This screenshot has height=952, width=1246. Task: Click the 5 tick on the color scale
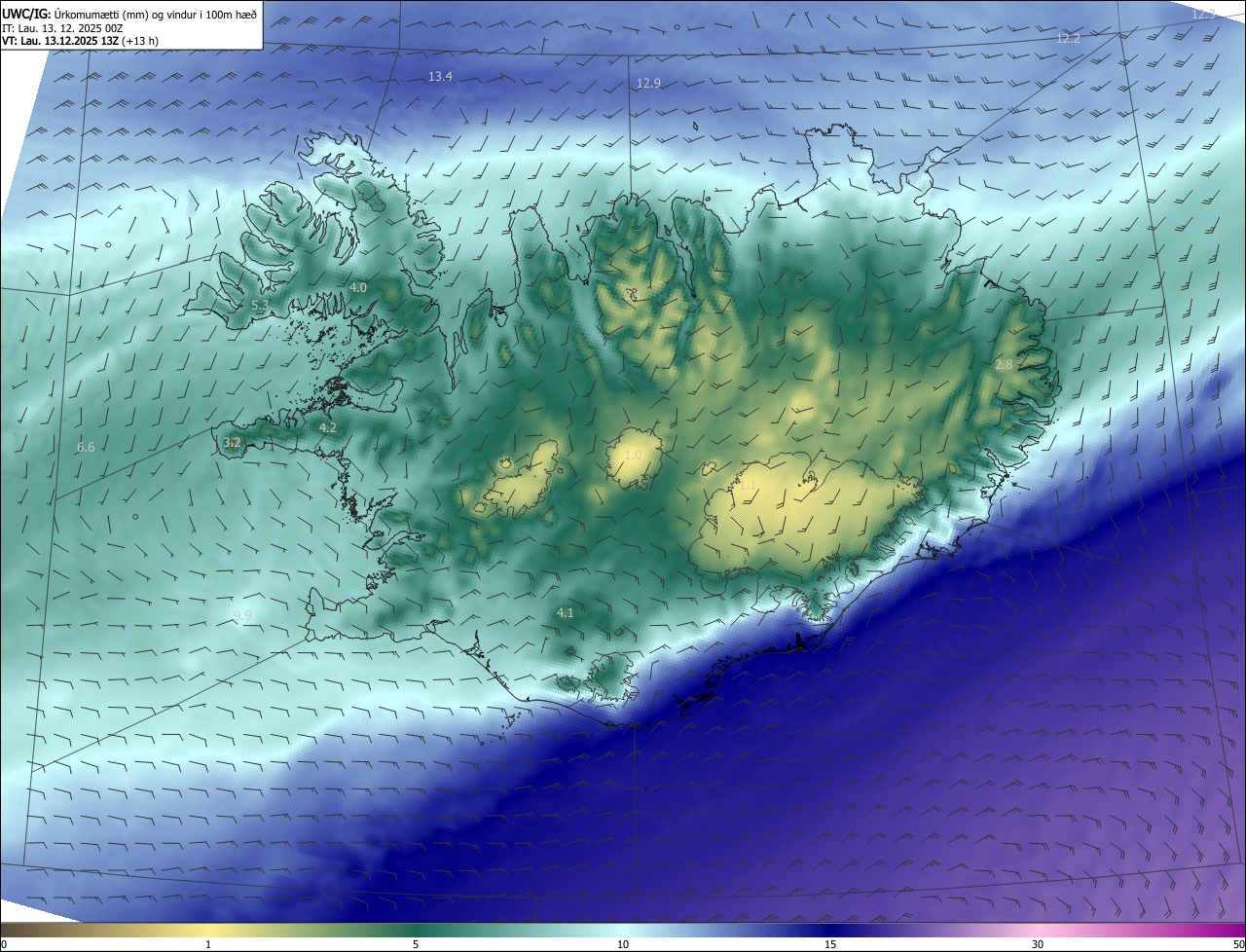click(x=416, y=945)
